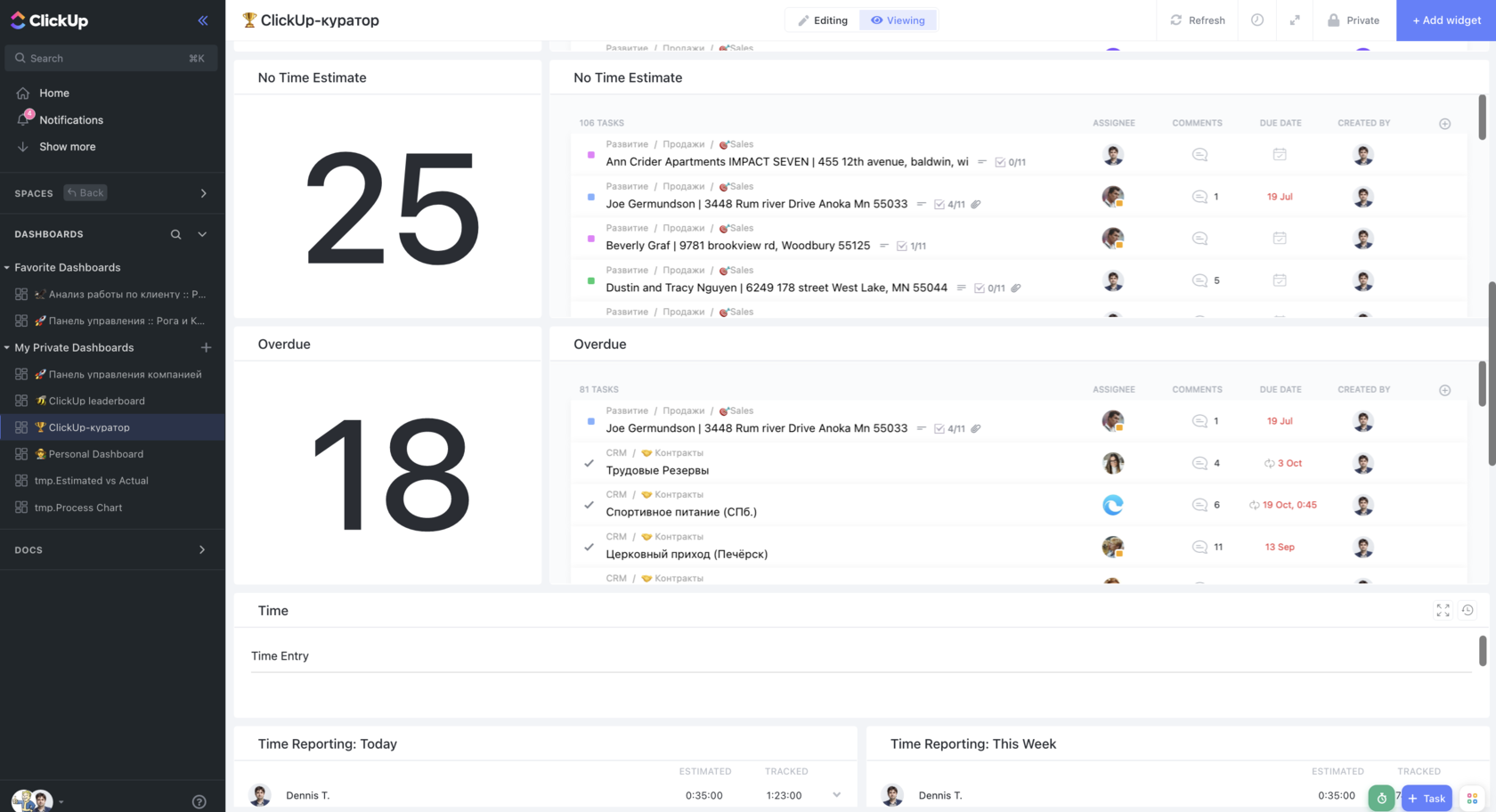Mark Трудовые Резервы task checkmark
The height and width of the screenshot is (812, 1496).
pyautogui.click(x=589, y=463)
